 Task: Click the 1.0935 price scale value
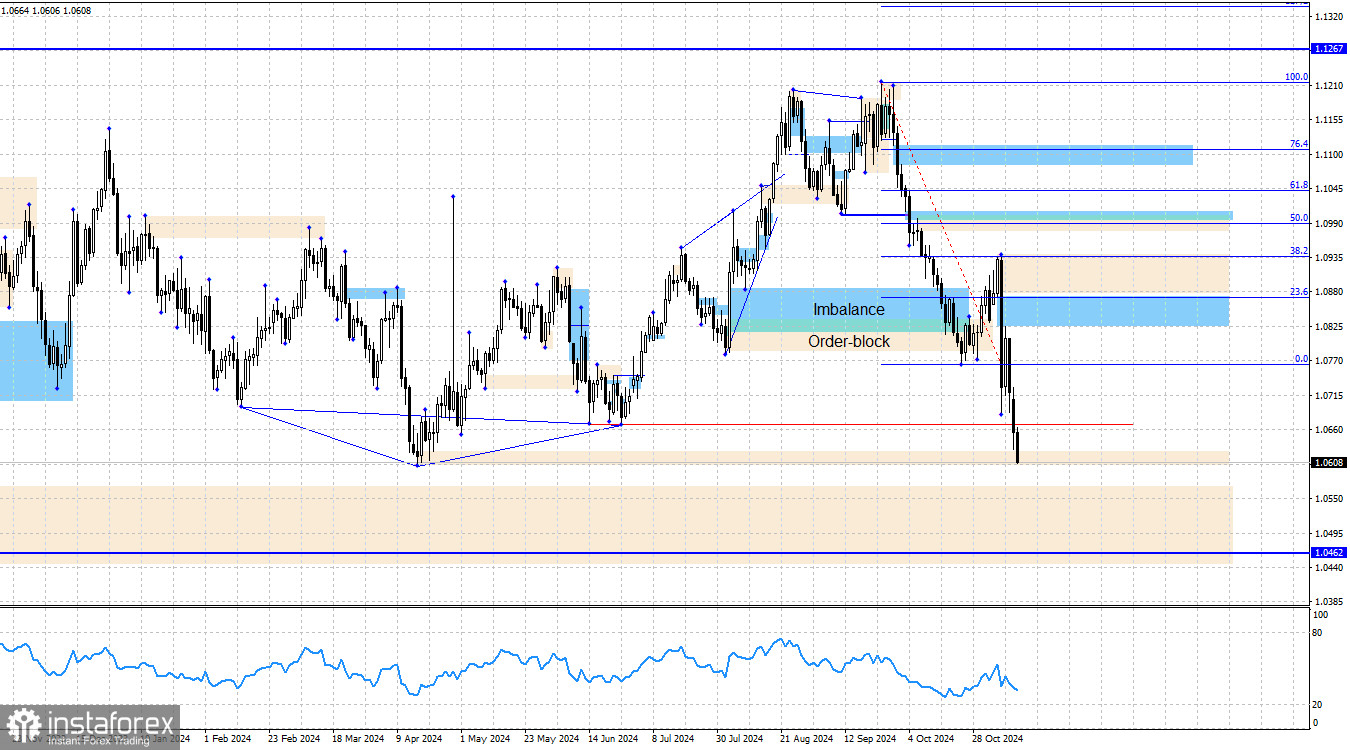pos(1330,258)
